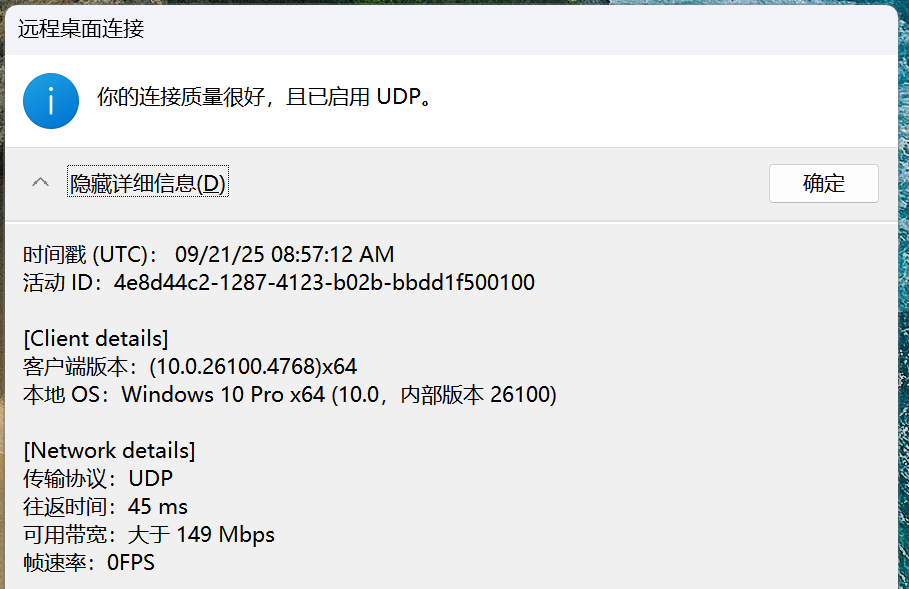Click the 客户端版本 line
909x589 pixels.
pyautogui.click(x=190, y=366)
